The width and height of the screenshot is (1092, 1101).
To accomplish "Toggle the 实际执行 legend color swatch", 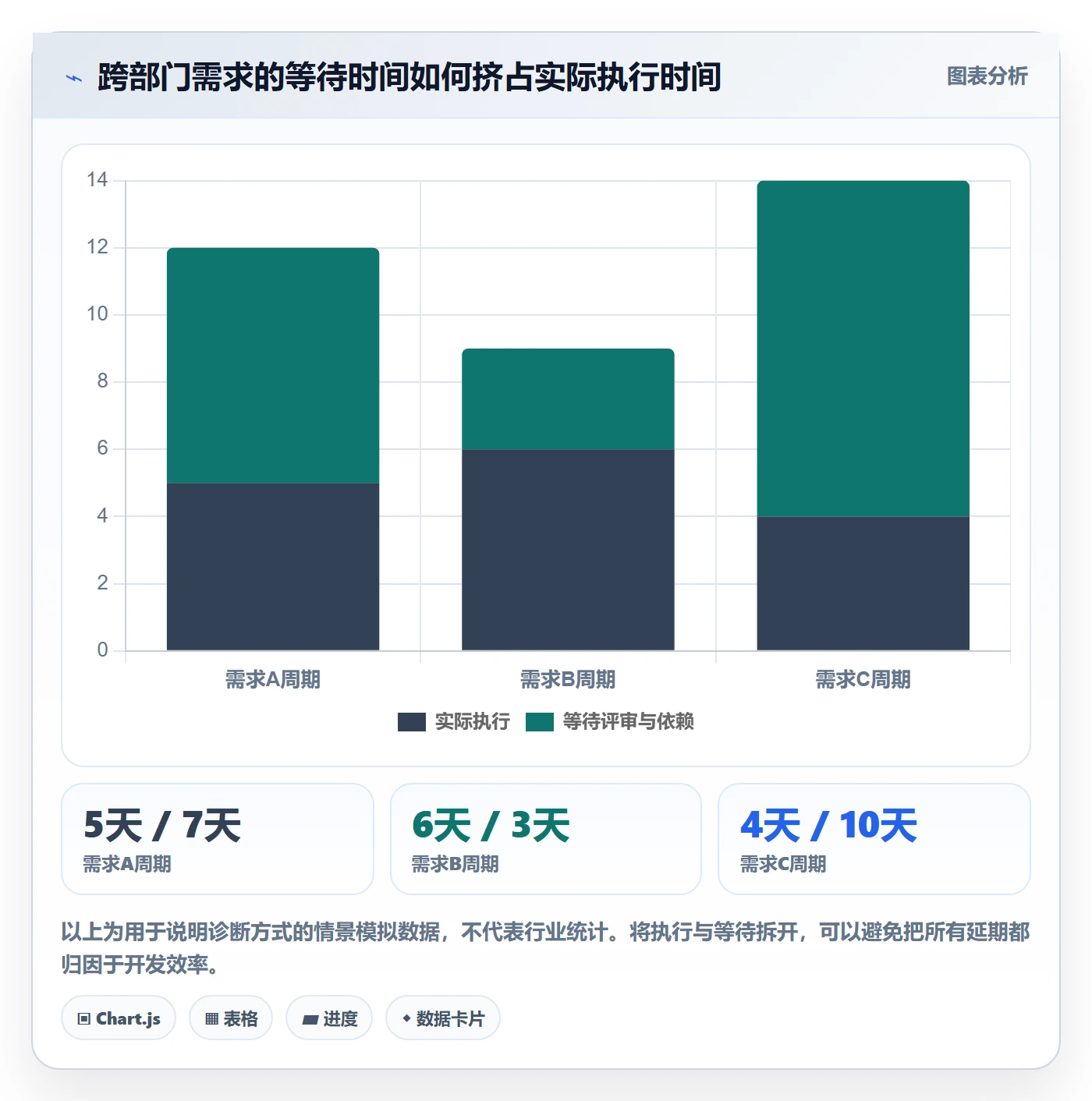I will [x=411, y=722].
